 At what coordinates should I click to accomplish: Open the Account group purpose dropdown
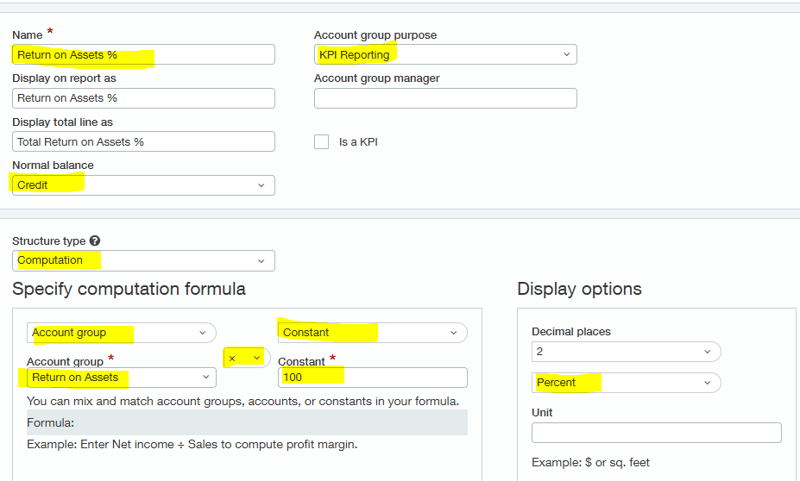(445, 55)
